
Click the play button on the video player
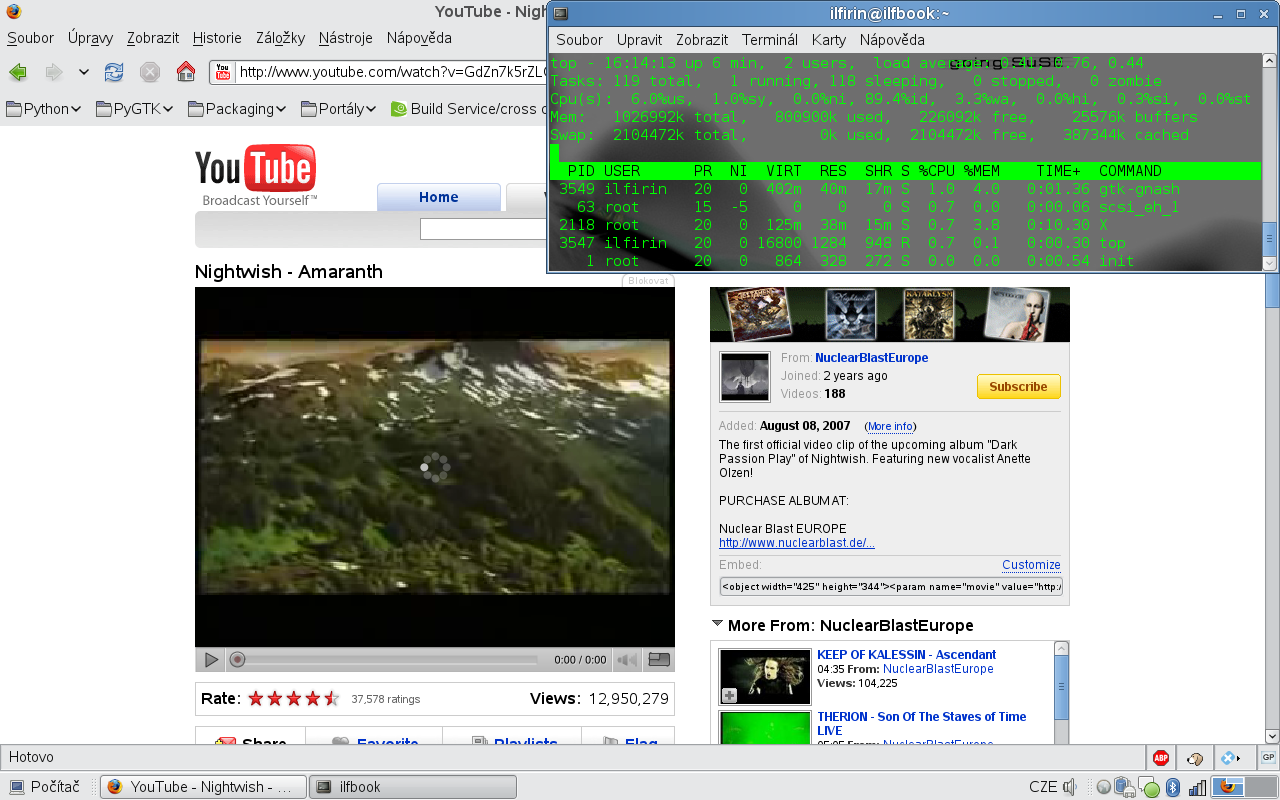(211, 660)
